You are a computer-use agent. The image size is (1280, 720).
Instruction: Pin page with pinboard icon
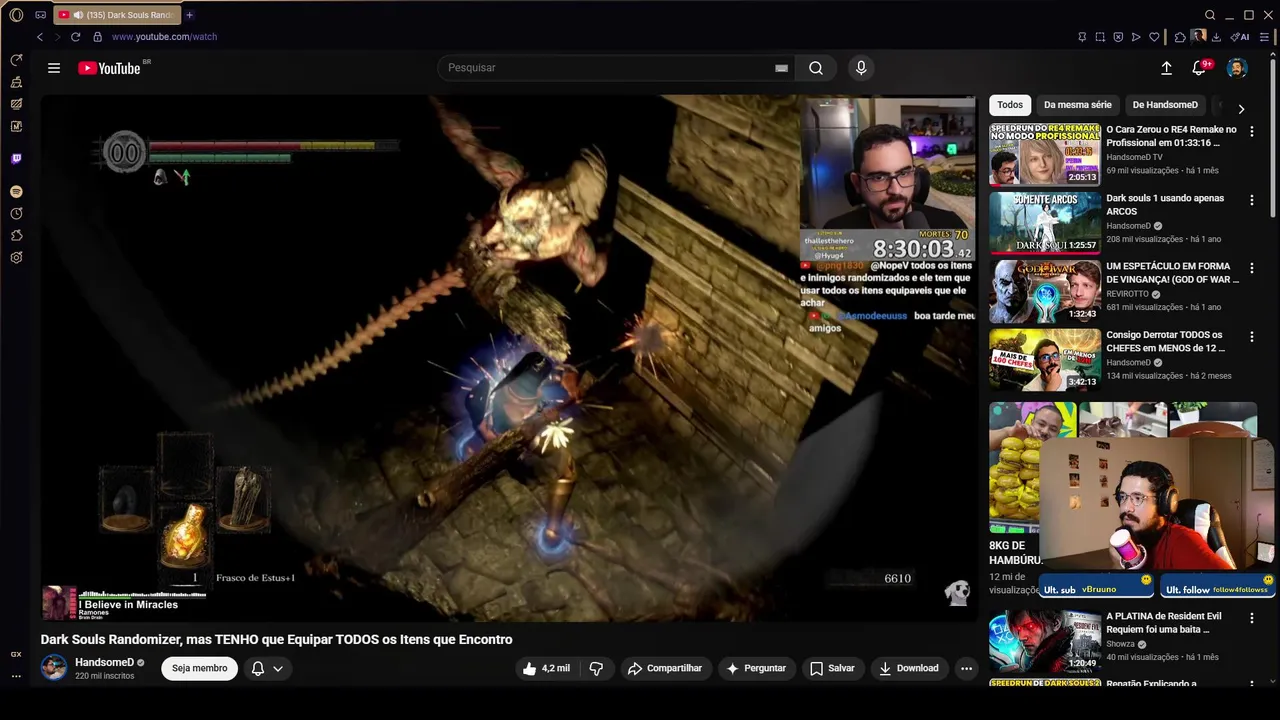pos(1082,37)
